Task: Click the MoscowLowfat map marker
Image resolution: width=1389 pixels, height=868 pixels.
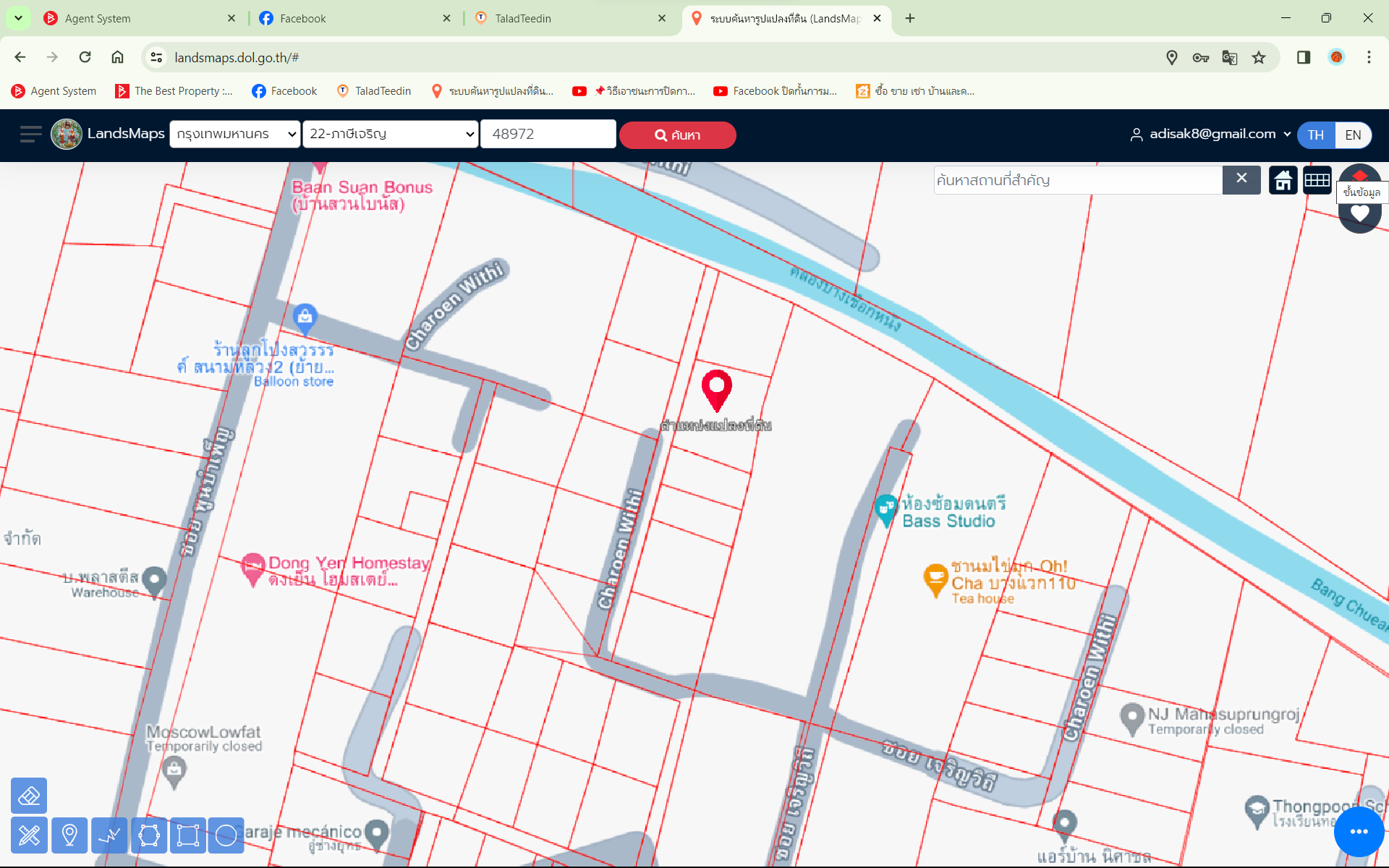Action: click(174, 773)
